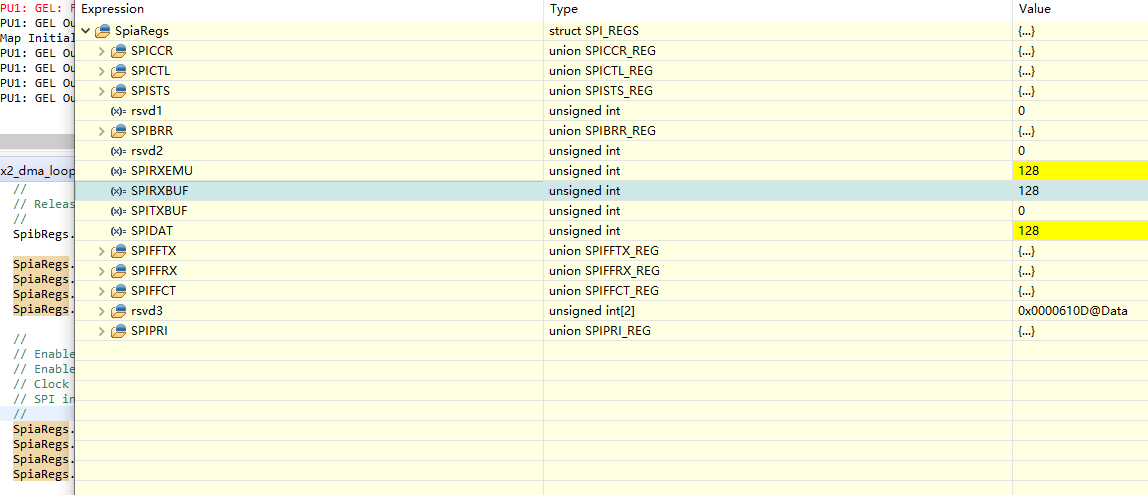Select the SPICTL row label
The image size is (1148, 495).
pos(152,71)
